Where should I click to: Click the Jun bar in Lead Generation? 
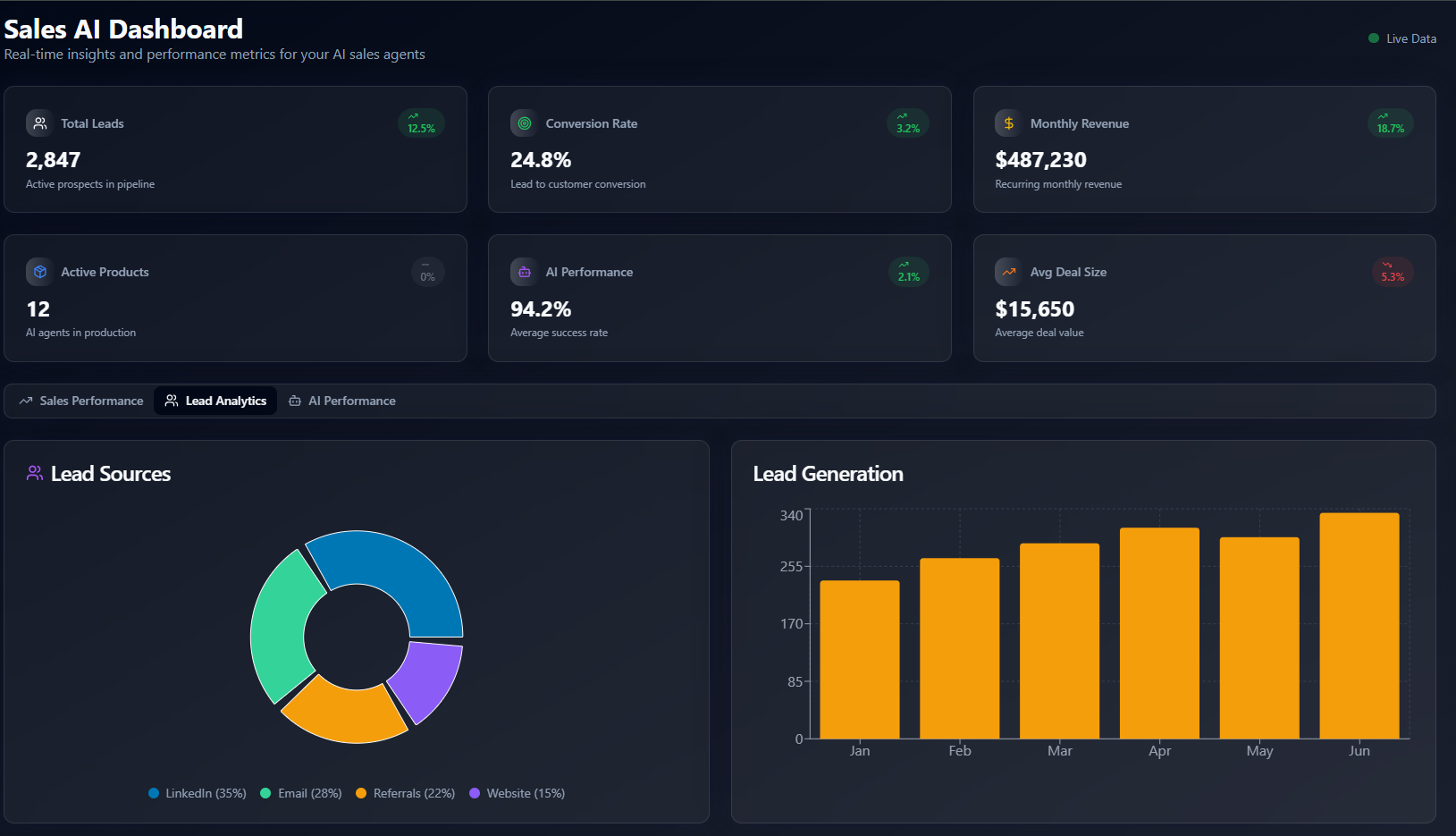point(1359,626)
